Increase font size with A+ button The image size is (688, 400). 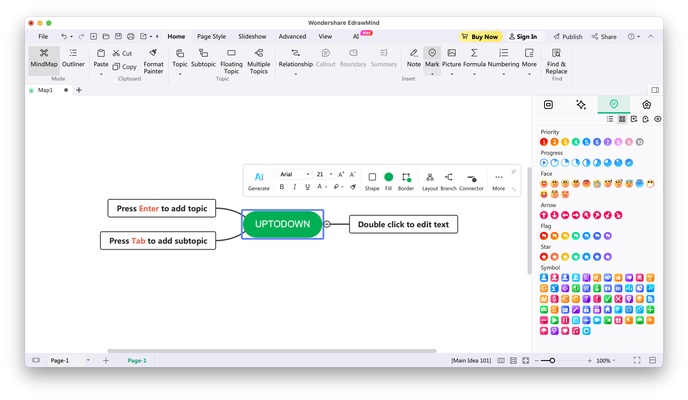click(341, 174)
